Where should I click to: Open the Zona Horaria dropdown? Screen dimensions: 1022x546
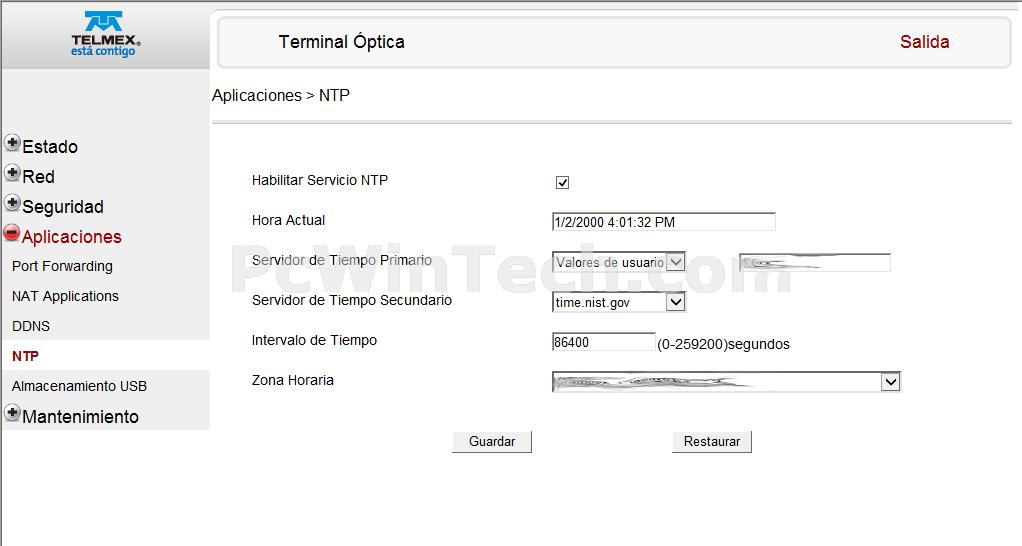(x=890, y=382)
